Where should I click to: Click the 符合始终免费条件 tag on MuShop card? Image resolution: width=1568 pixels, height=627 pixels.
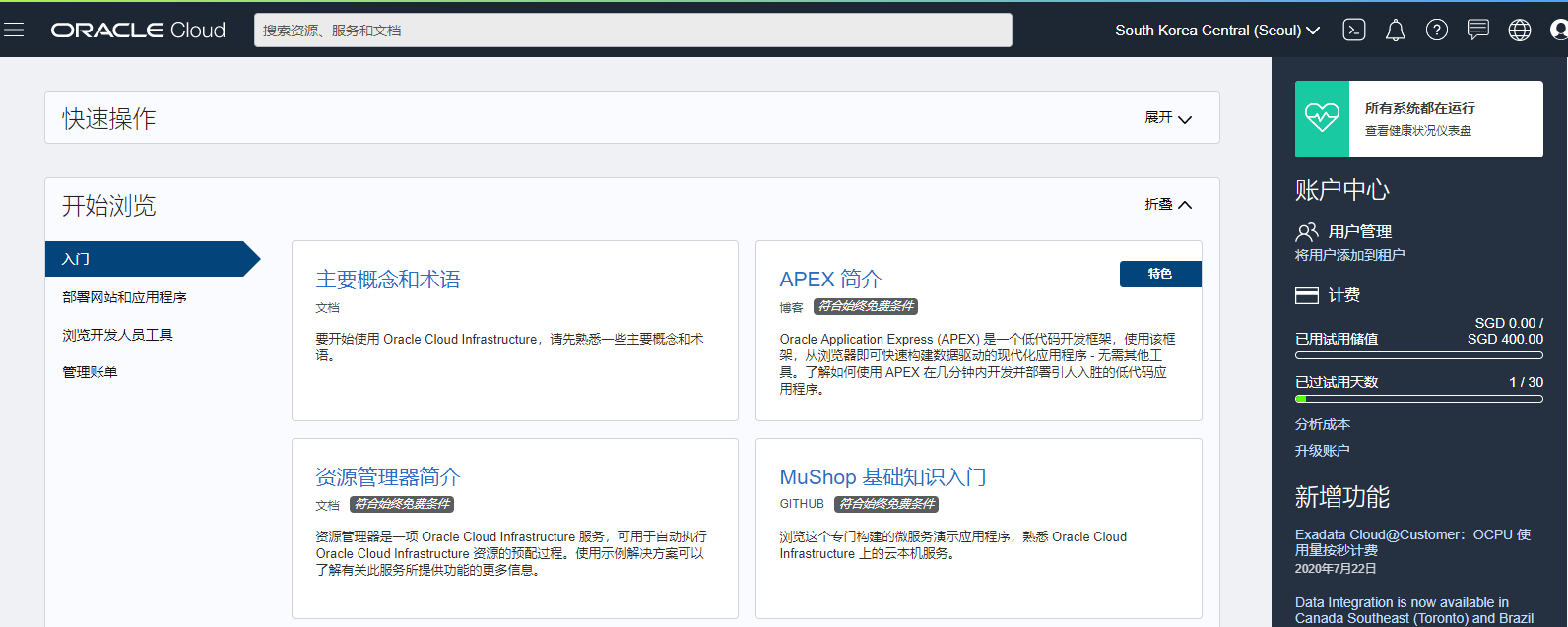(886, 504)
